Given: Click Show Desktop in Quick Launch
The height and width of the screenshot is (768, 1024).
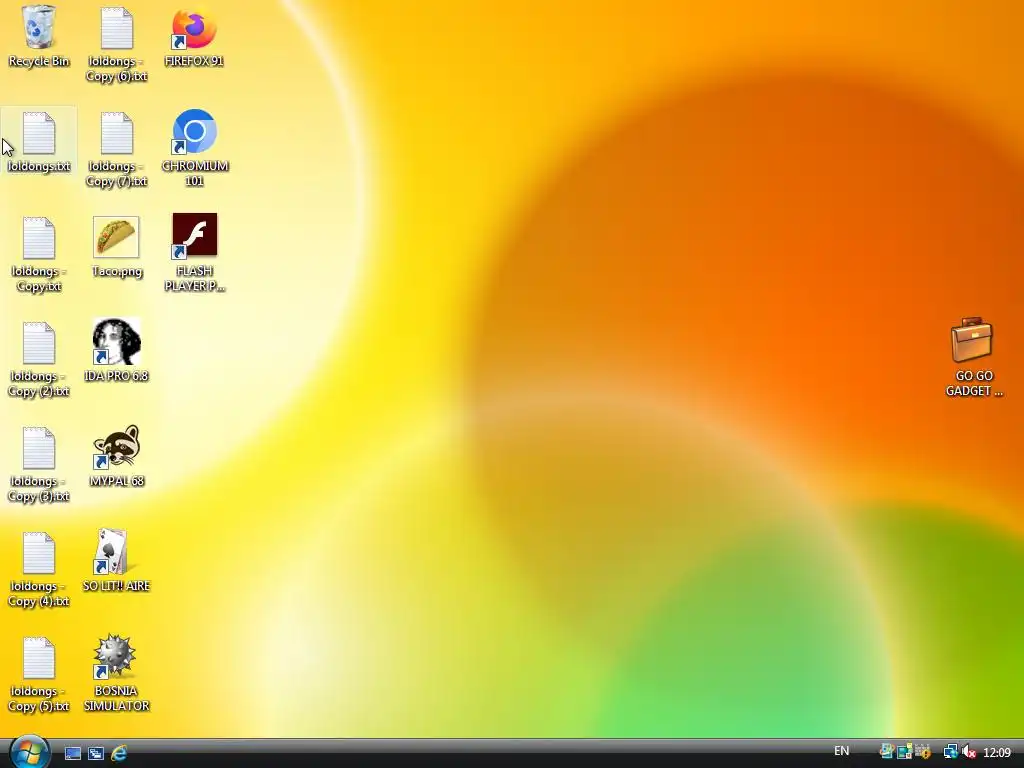Looking at the screenshot, I should (72, 753).
